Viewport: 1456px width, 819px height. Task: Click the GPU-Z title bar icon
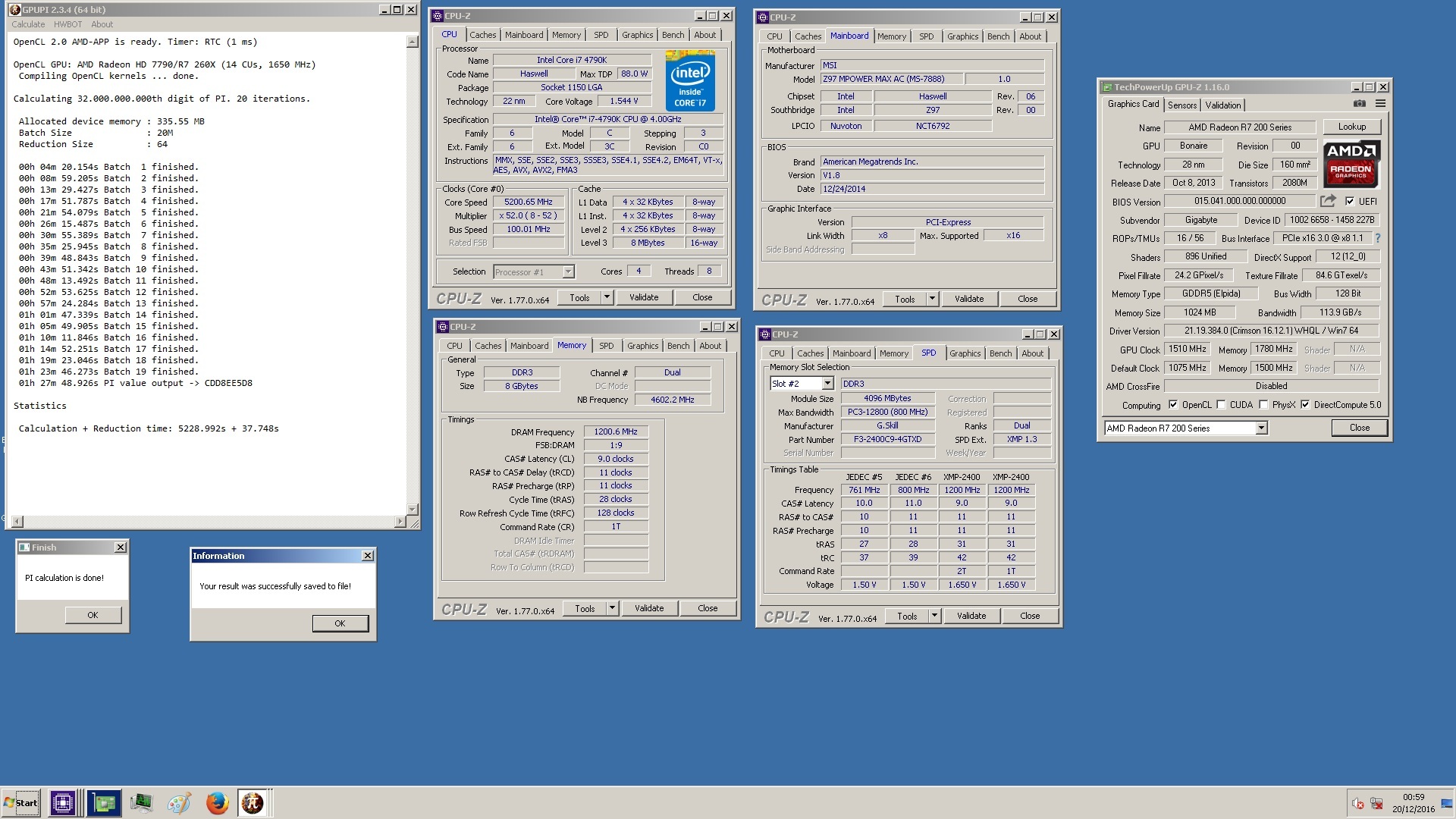tap(1107, 87)
